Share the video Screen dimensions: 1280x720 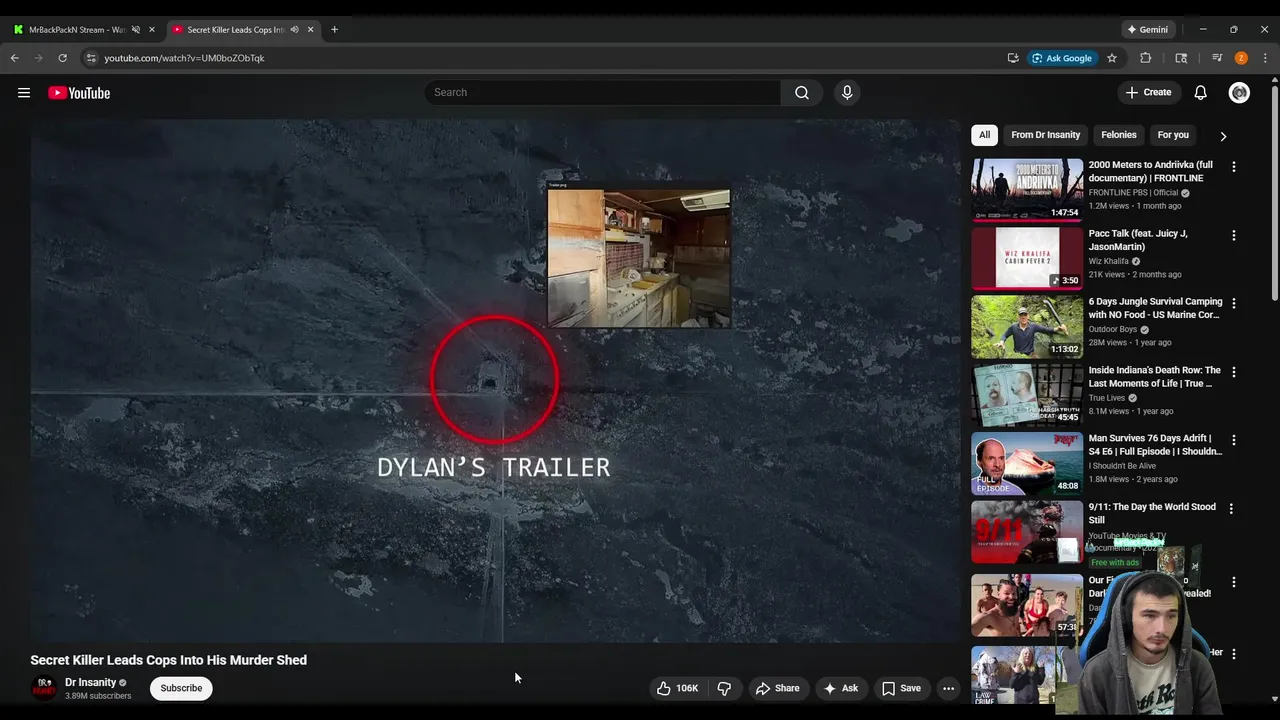click(777, 688)
